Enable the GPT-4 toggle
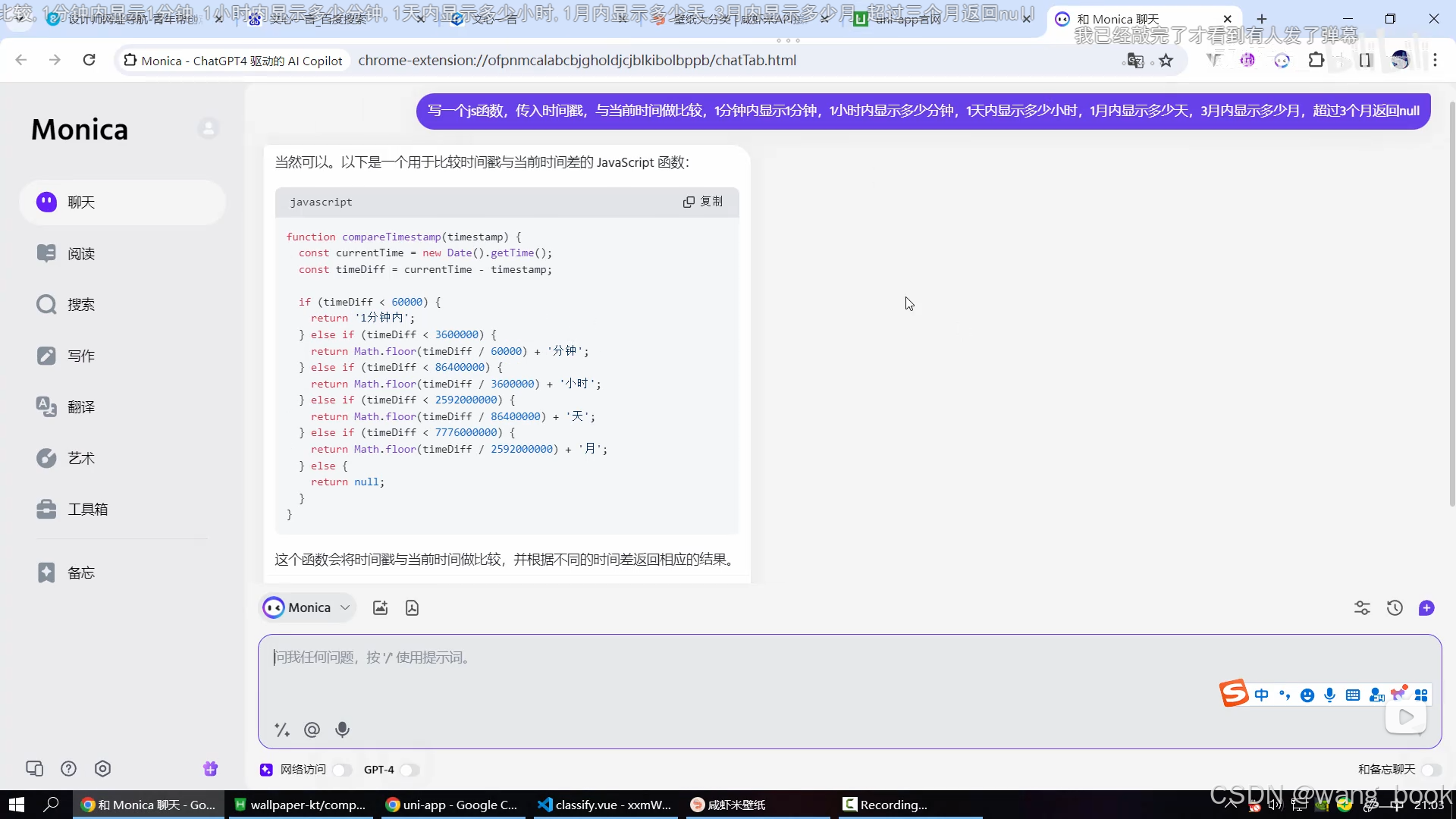Screen dimensions: 1456x819 (x=409, y=770)
